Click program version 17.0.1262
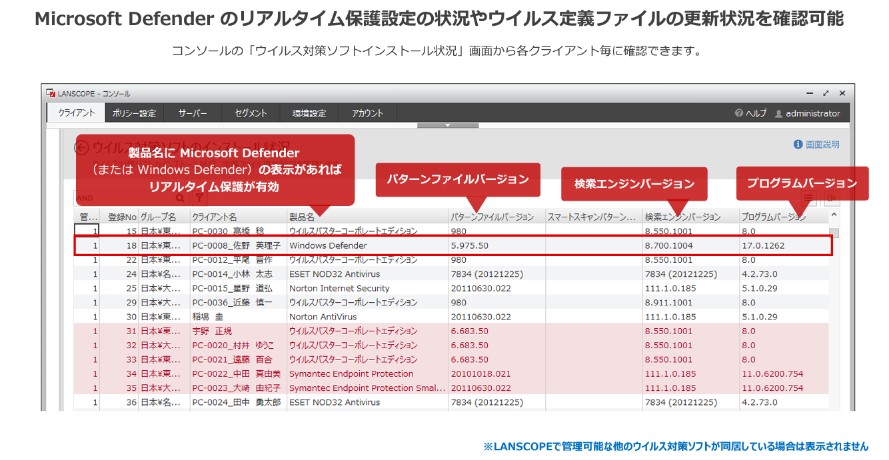The width and height of the screenshot is (889, 460). tap(763, 246)
